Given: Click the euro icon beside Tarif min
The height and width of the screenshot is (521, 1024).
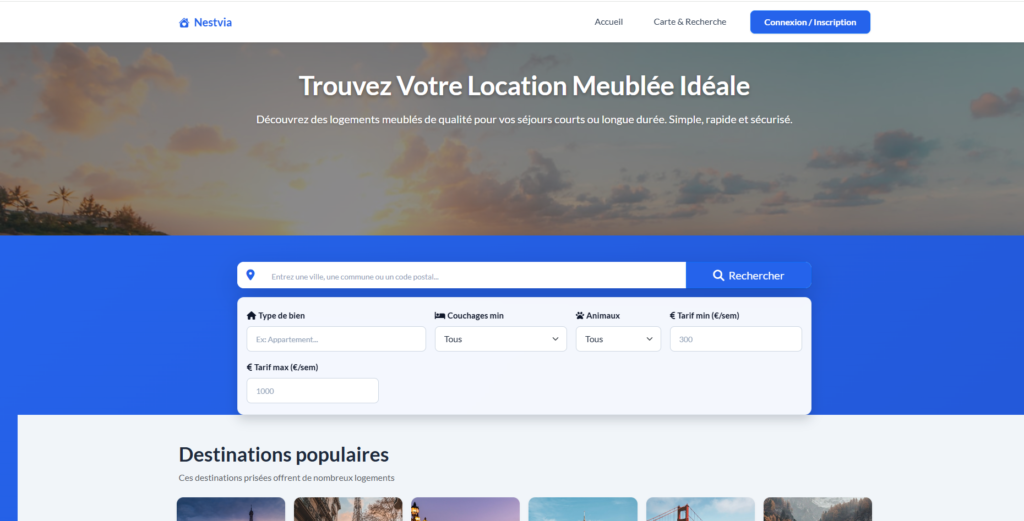Looking at the screenshot, I should pos(673,315).
